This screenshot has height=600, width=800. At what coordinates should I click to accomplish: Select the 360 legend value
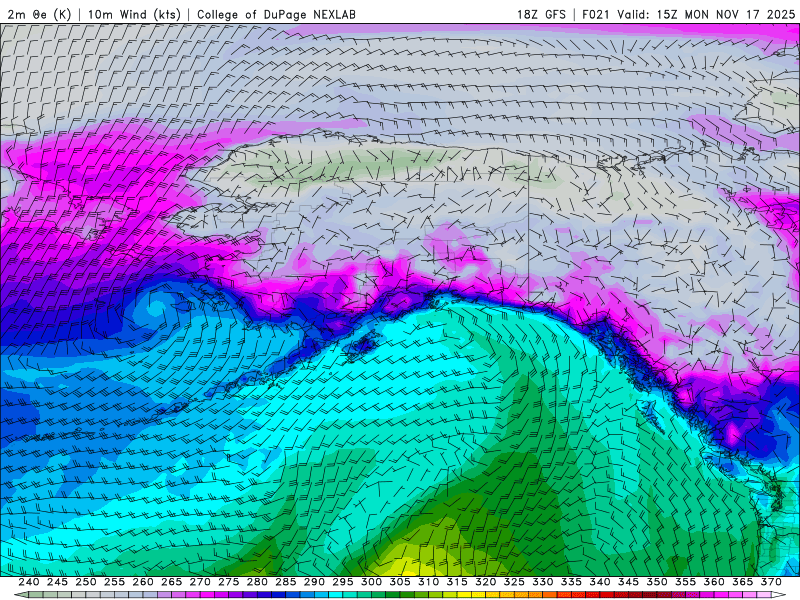[x=714, y=582]
